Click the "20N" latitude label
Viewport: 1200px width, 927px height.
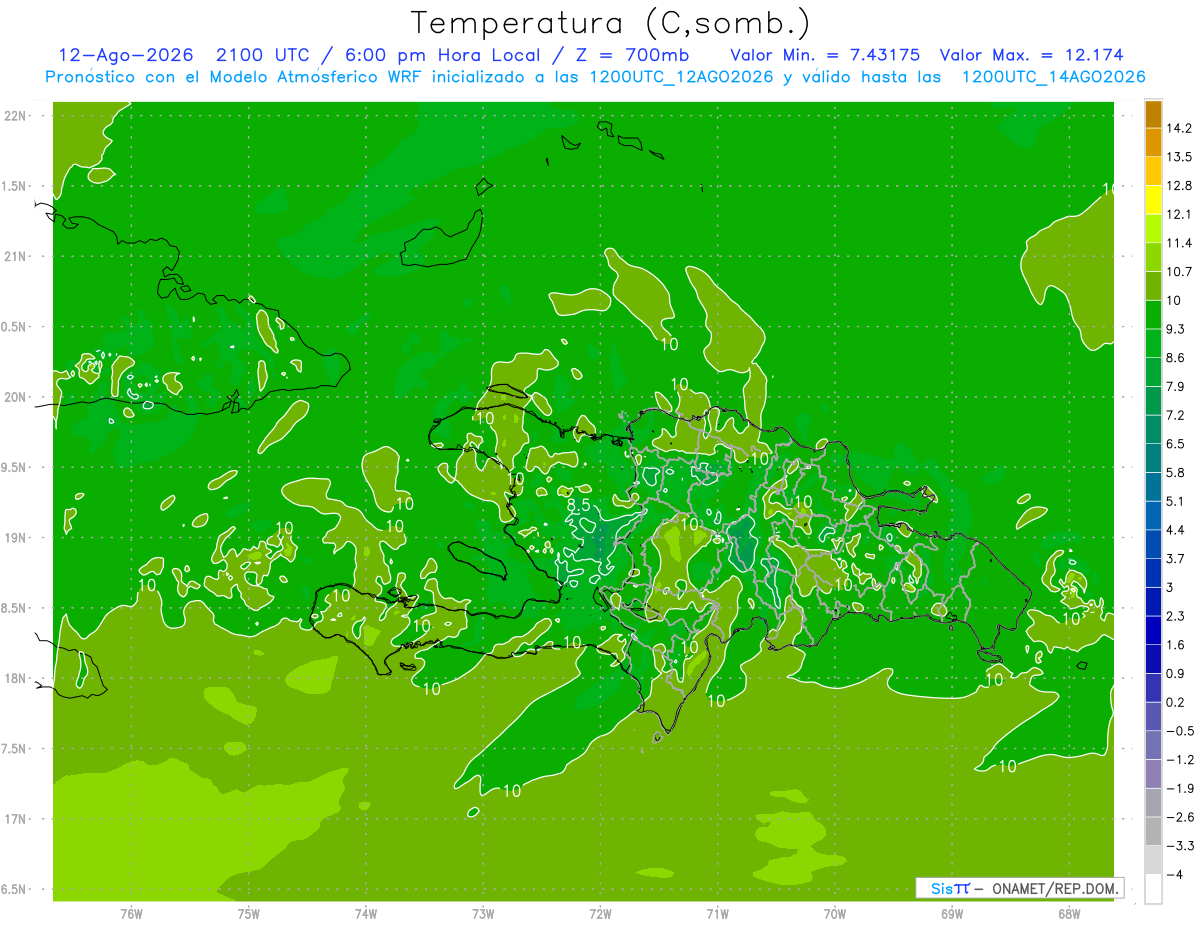(15, 397)
